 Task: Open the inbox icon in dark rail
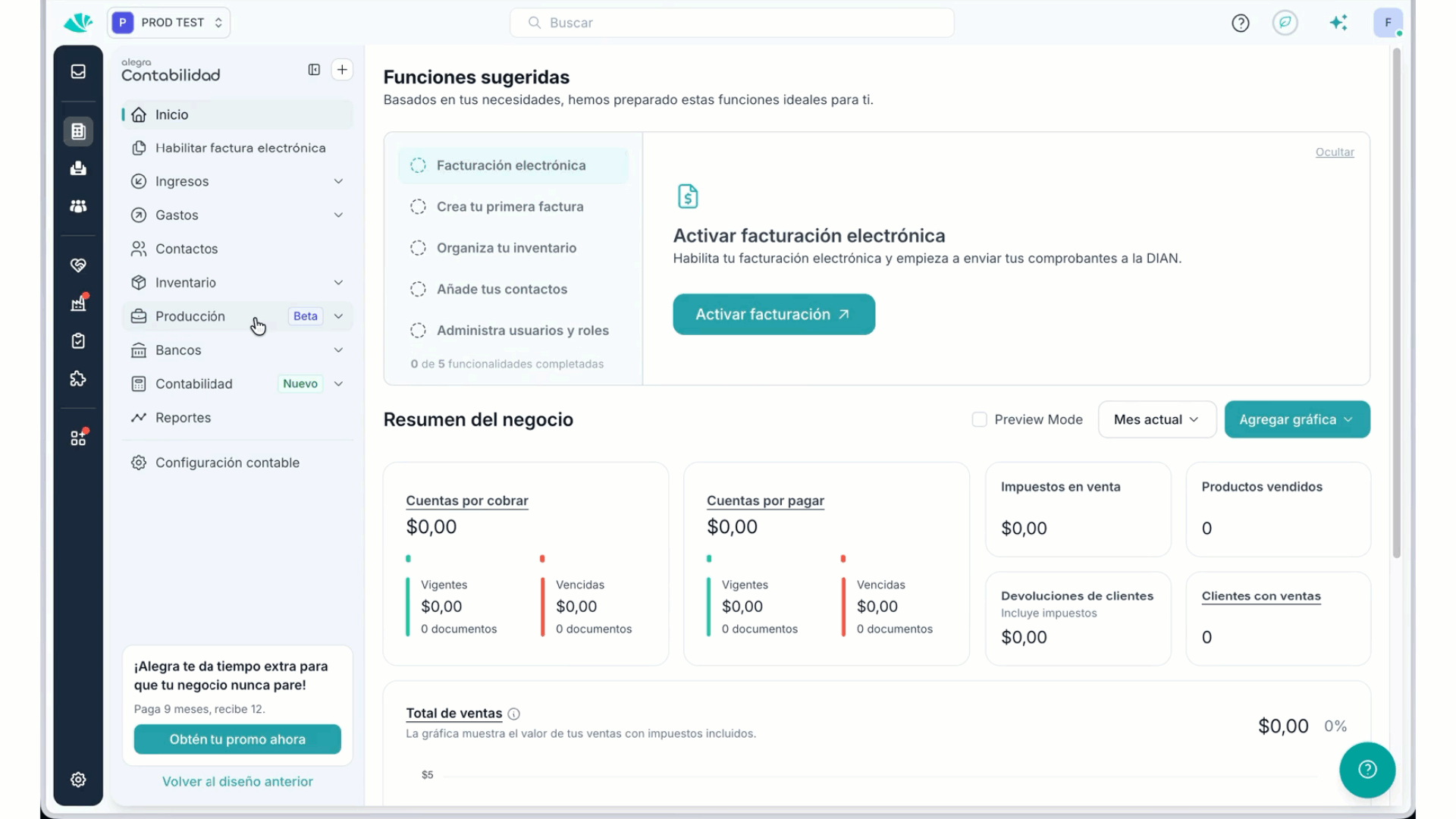click(78, 71)
